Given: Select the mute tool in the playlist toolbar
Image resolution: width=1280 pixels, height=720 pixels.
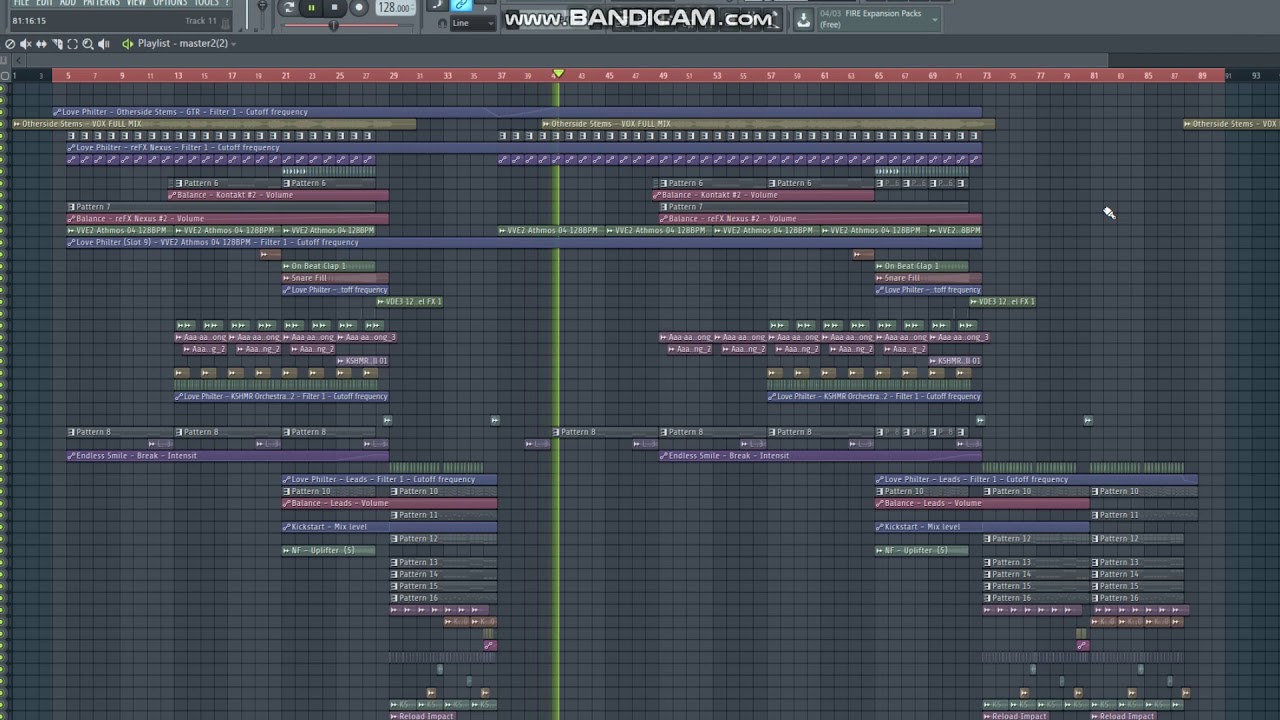Looking at the screenshot, I should (x=25, y=44).
